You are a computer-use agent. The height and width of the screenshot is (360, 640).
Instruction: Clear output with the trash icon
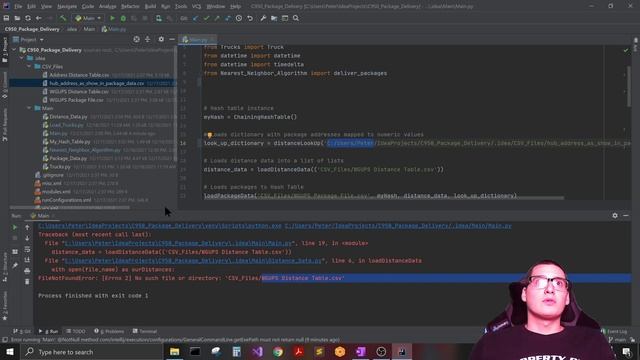[27, 282]
